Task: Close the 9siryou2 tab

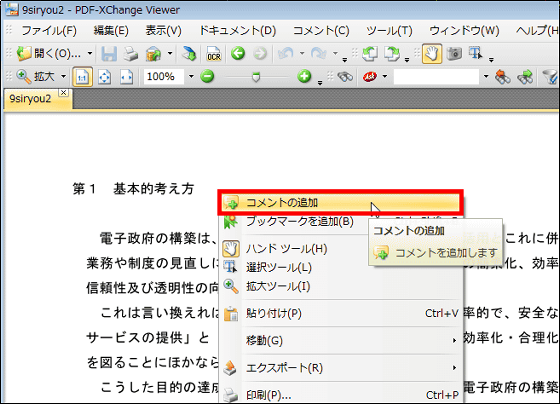Action: pyautogui.click(x=64, y=93)
